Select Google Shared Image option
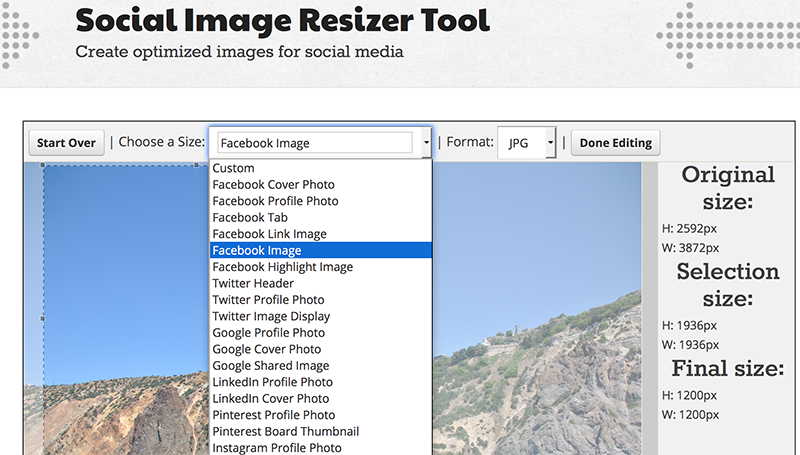The width and height of the screenshot is (800, 455). [320, 365]
